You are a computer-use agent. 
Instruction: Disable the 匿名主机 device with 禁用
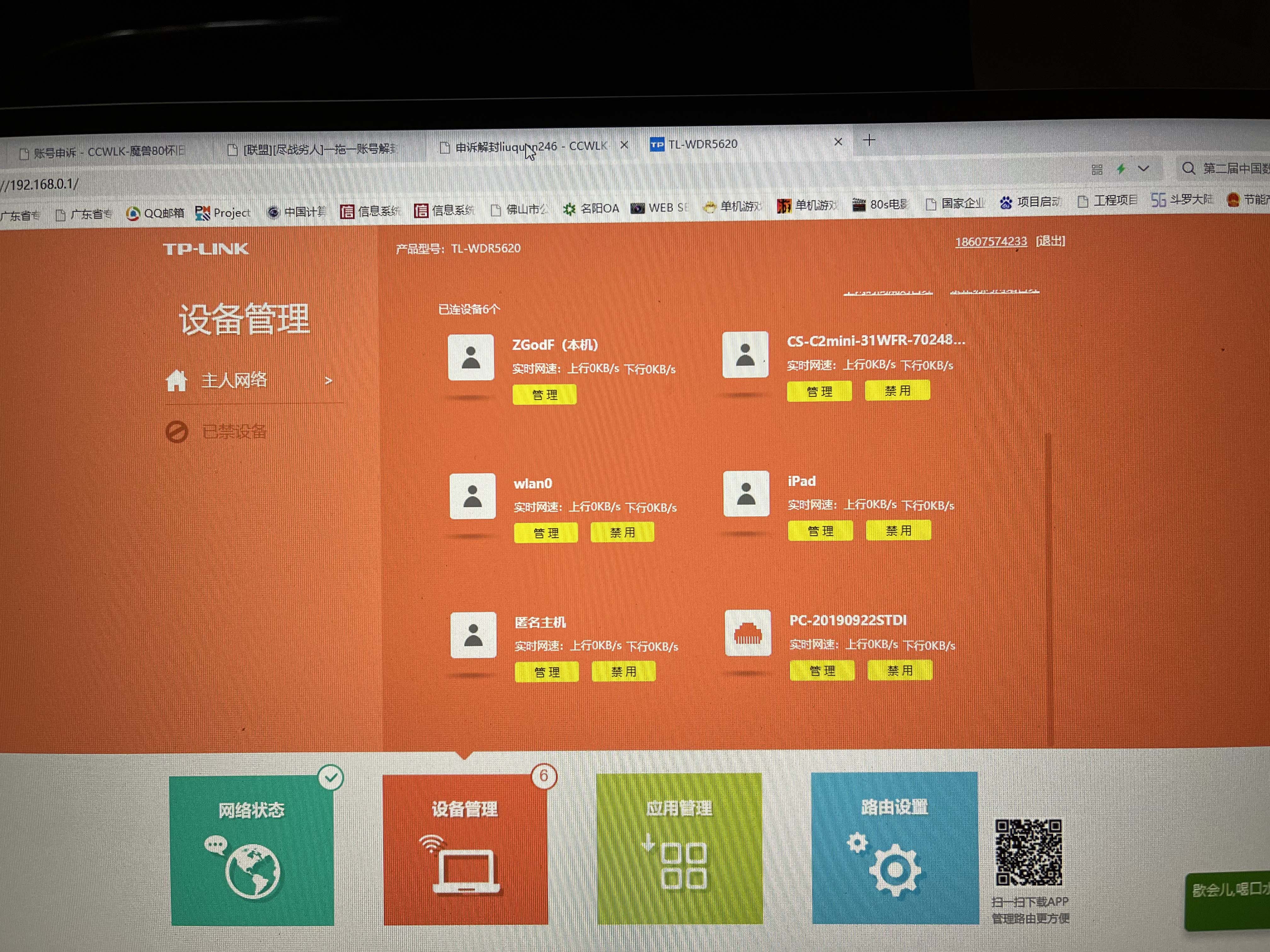624,671
